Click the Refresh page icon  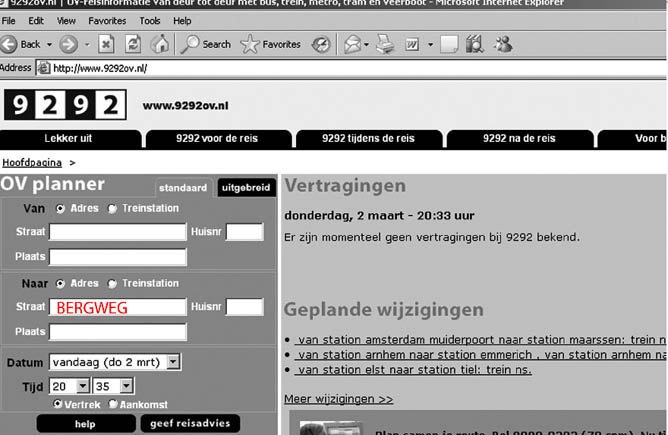tap(133, 44)
